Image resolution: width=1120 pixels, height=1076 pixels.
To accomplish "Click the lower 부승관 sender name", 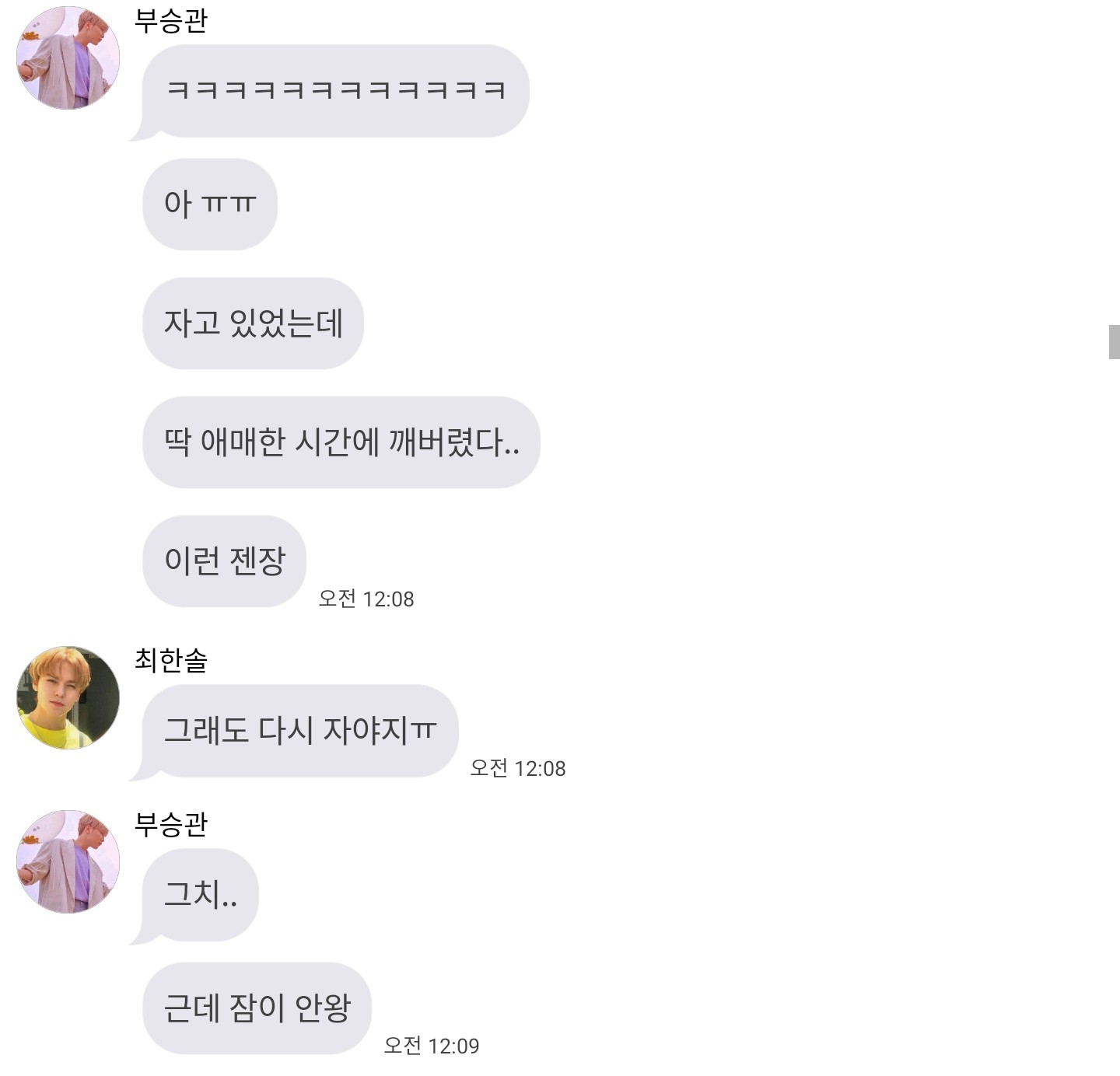I will (171, 824).
